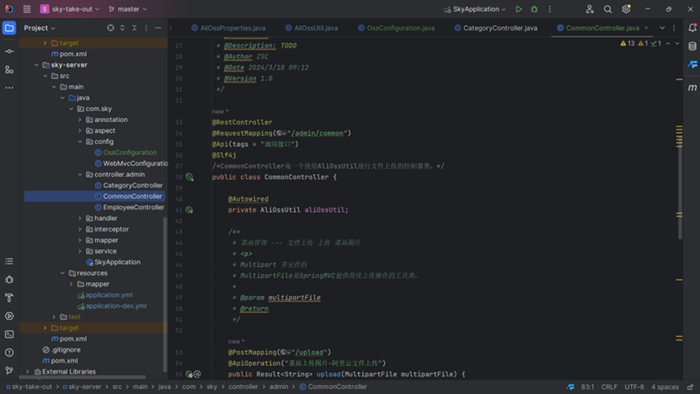700x394 pixels.
Task: Open the master branch dropdown
Action: pos(128,9)
